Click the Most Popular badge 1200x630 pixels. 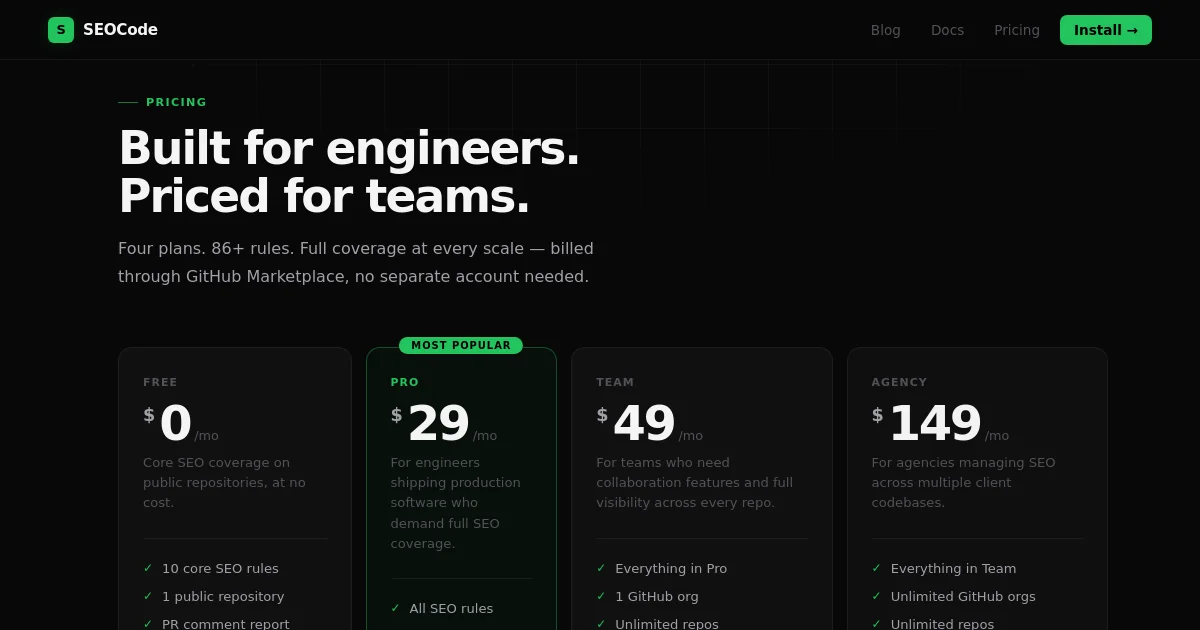point(461,345)
